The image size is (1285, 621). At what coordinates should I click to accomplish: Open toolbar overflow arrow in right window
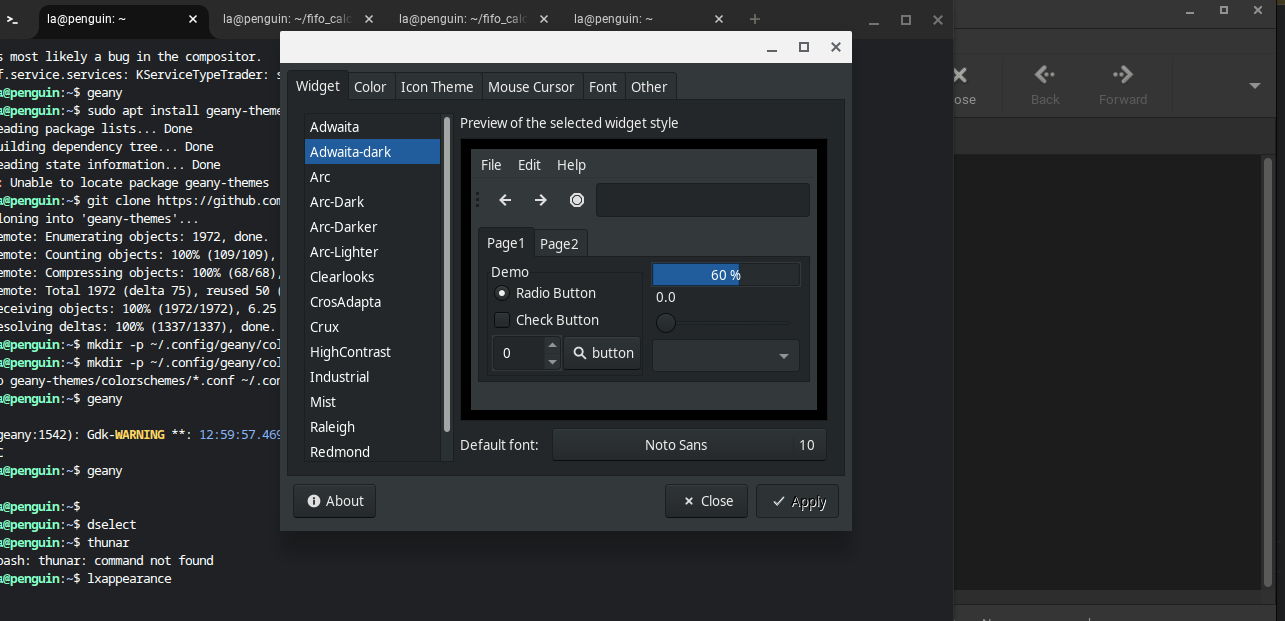(x=1255, y=86)
